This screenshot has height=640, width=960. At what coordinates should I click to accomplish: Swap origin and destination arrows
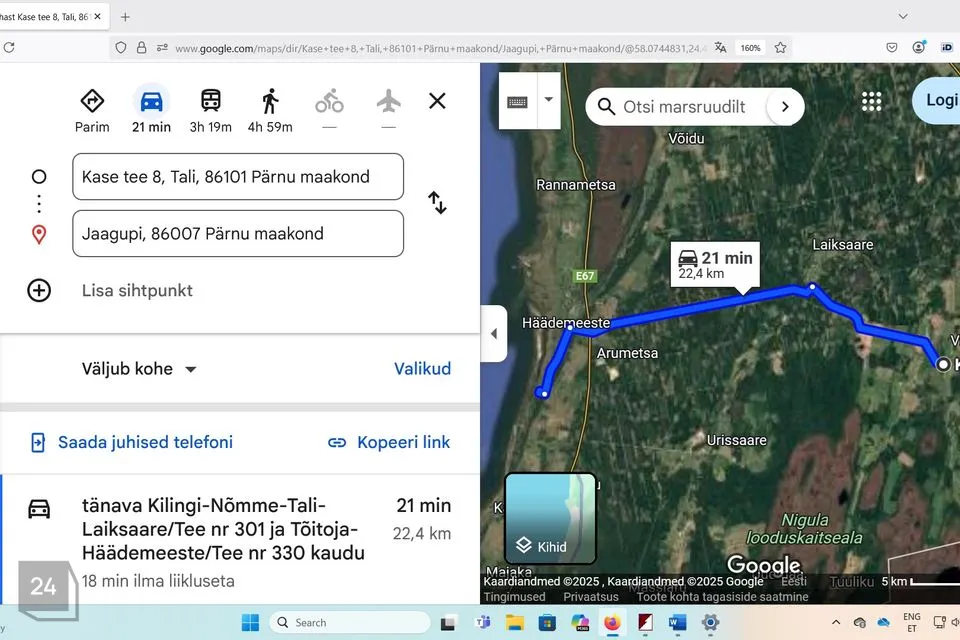pos(437,203)
